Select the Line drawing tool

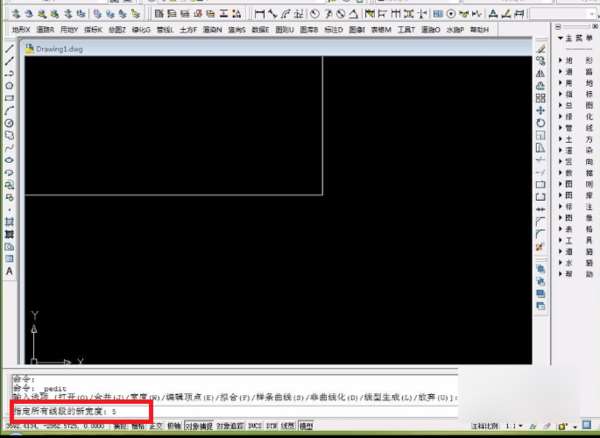coord(9,49)
